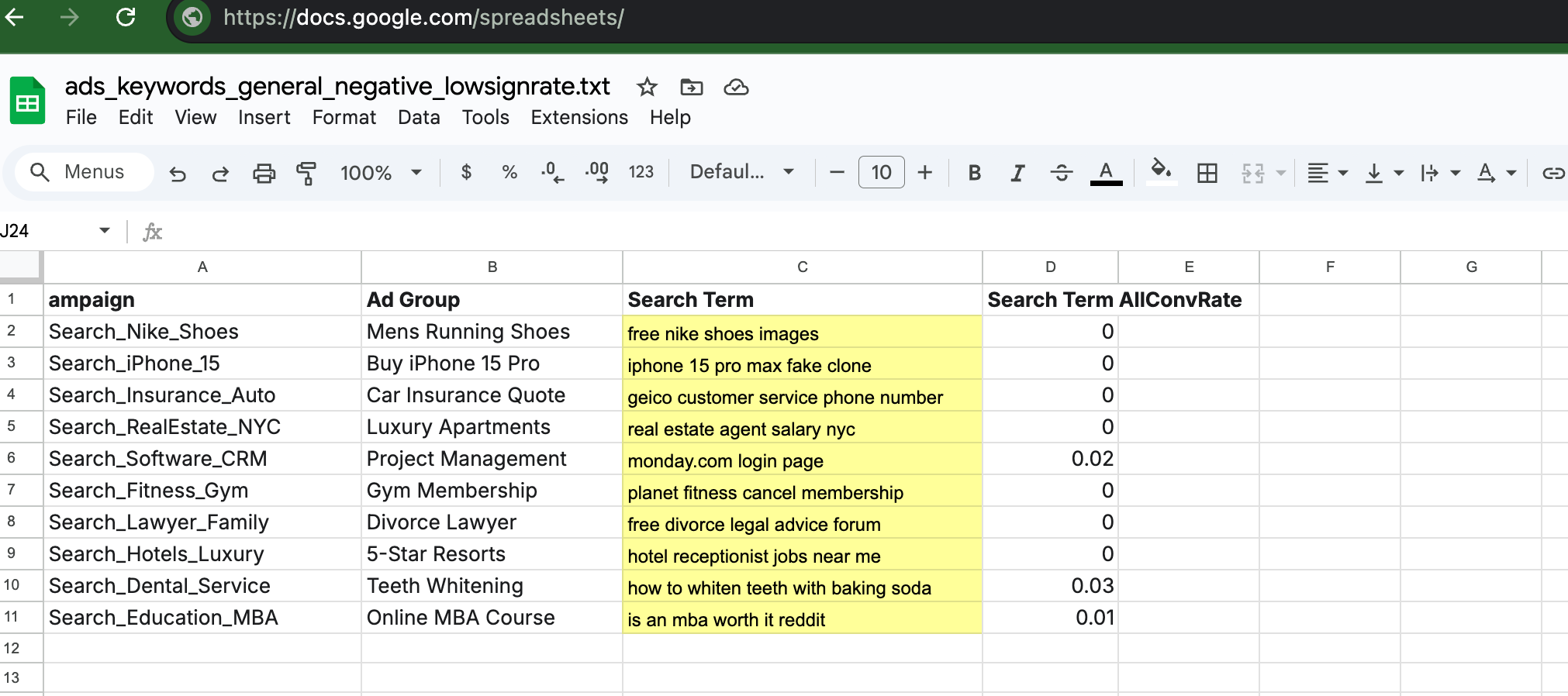Open text rotation dropdown

click(1497, 173)
